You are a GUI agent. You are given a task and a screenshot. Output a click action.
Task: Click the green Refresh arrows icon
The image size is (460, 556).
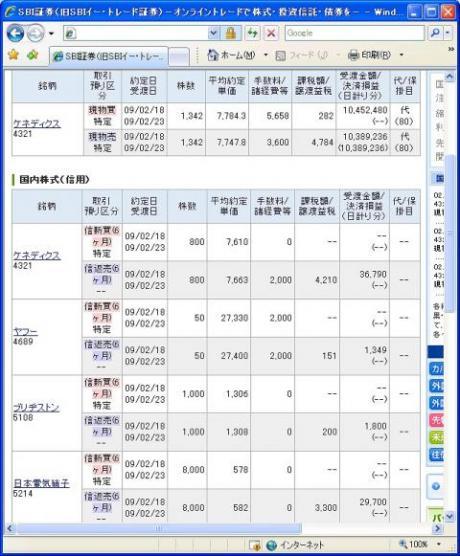tap(253, 33)
